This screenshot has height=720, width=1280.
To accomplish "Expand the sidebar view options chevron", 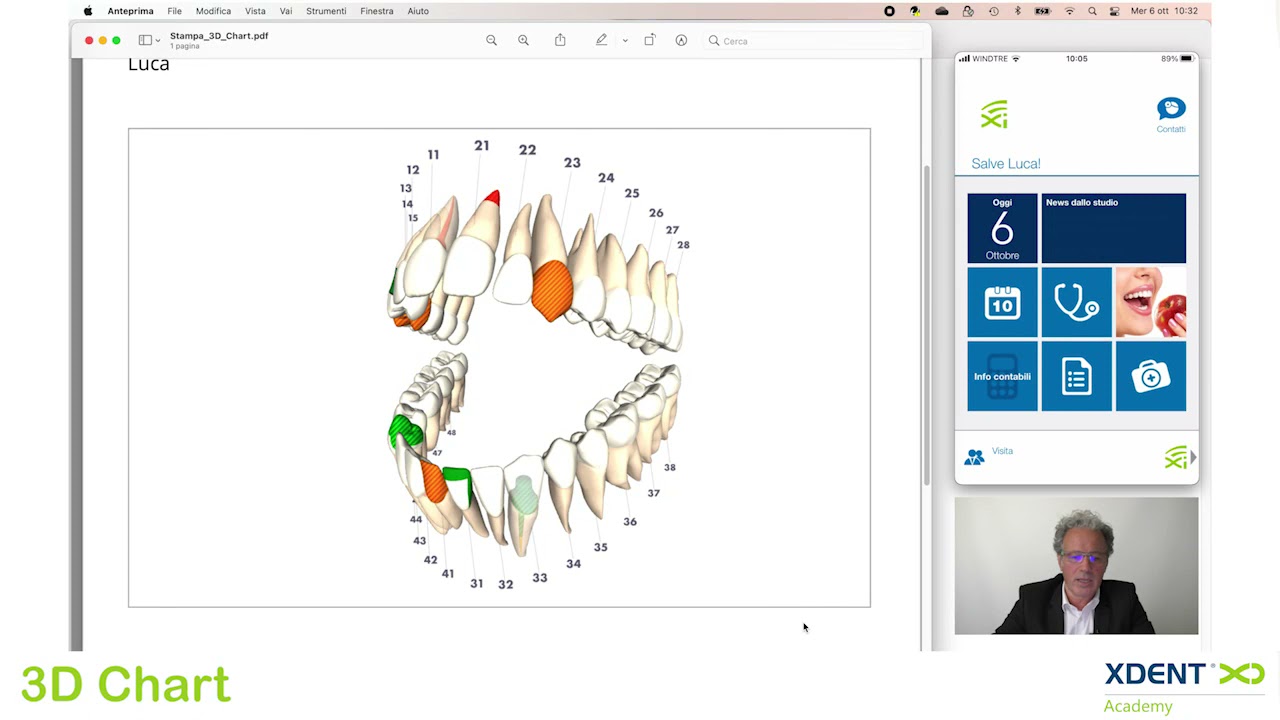I will coord(158,41).
